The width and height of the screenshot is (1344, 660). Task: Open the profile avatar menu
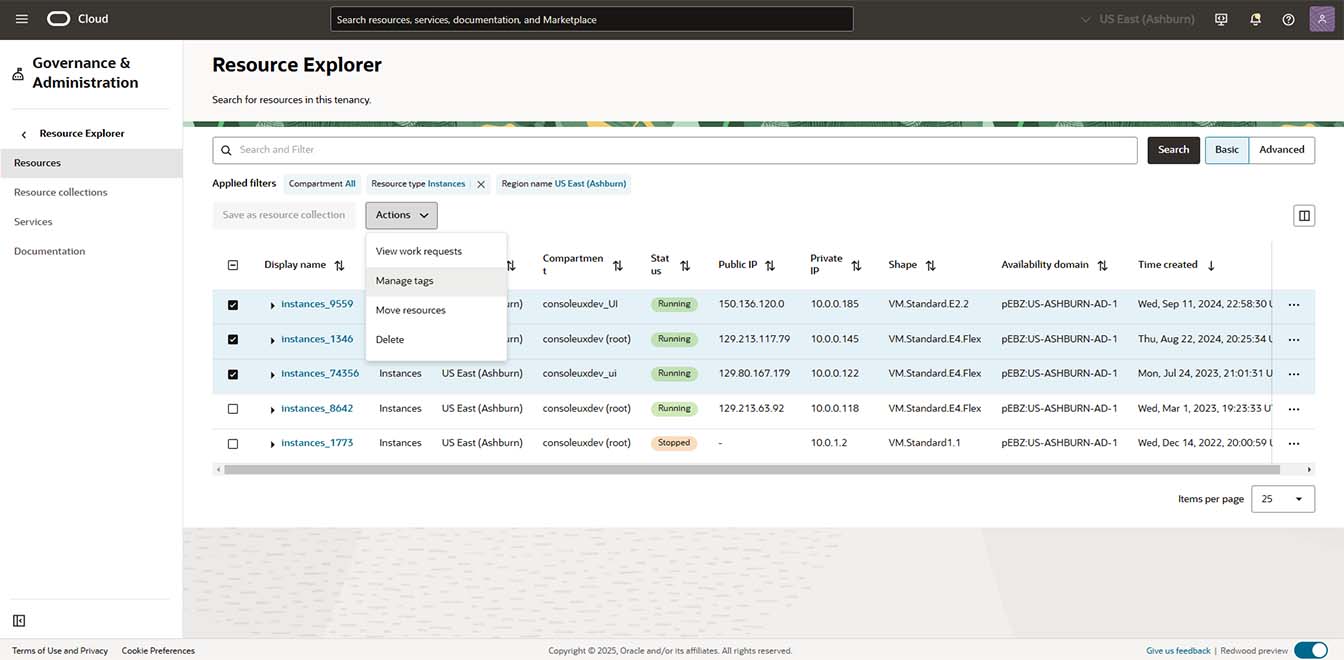click(x=1321, y=18)
